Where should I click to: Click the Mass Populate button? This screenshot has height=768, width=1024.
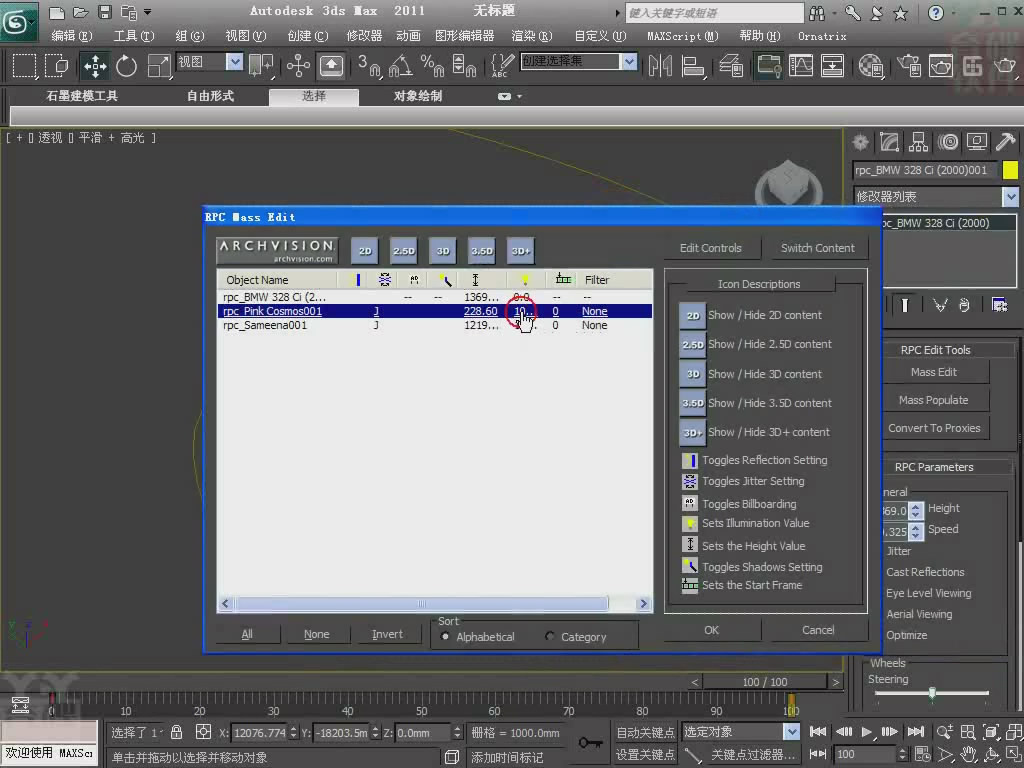click(x=934, y=400)
